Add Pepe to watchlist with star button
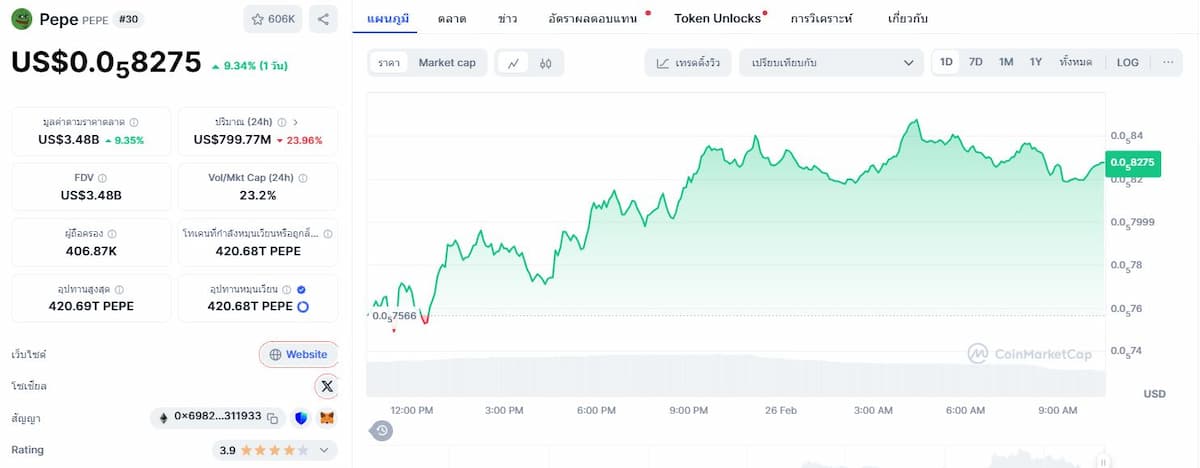 (x=273, y=19)
